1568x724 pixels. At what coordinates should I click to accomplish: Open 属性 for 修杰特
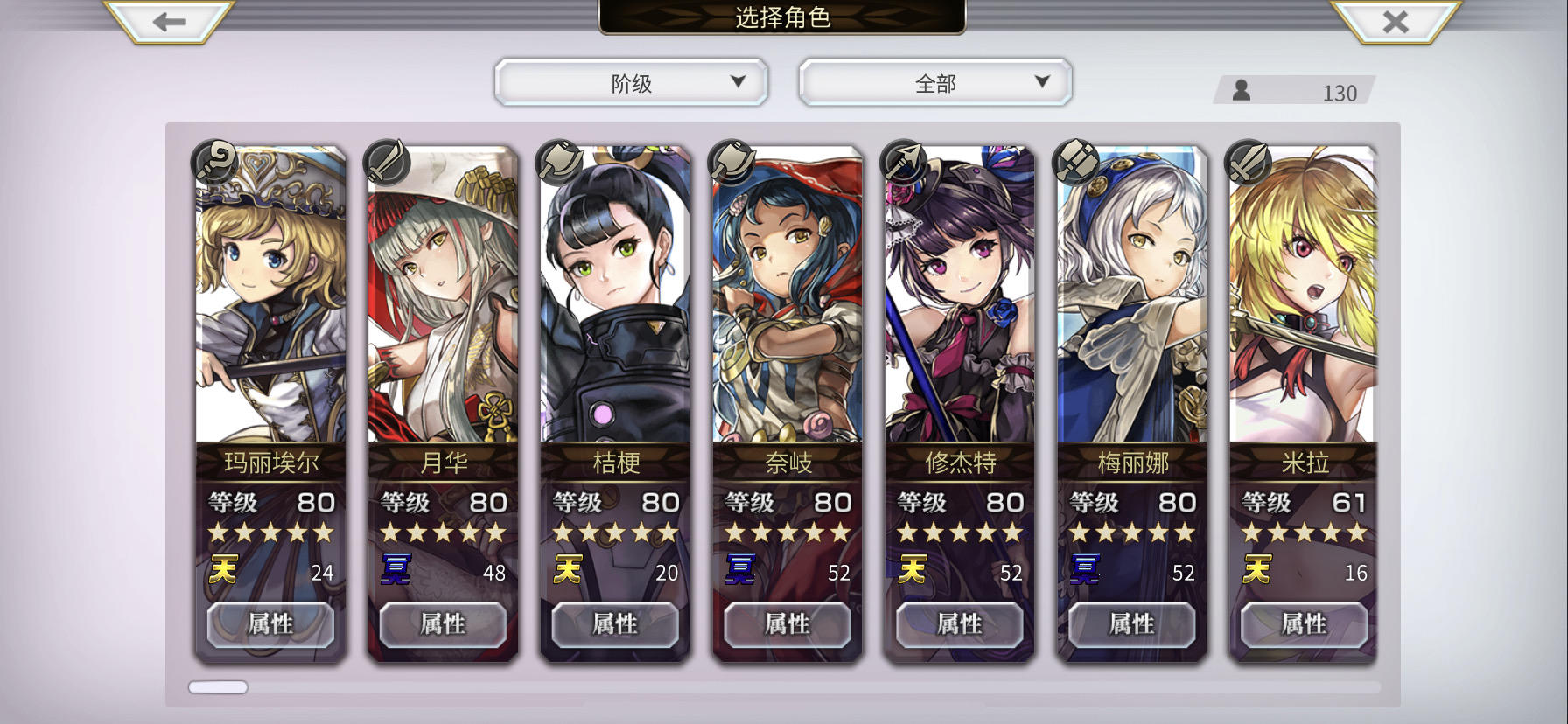[960, 624]
